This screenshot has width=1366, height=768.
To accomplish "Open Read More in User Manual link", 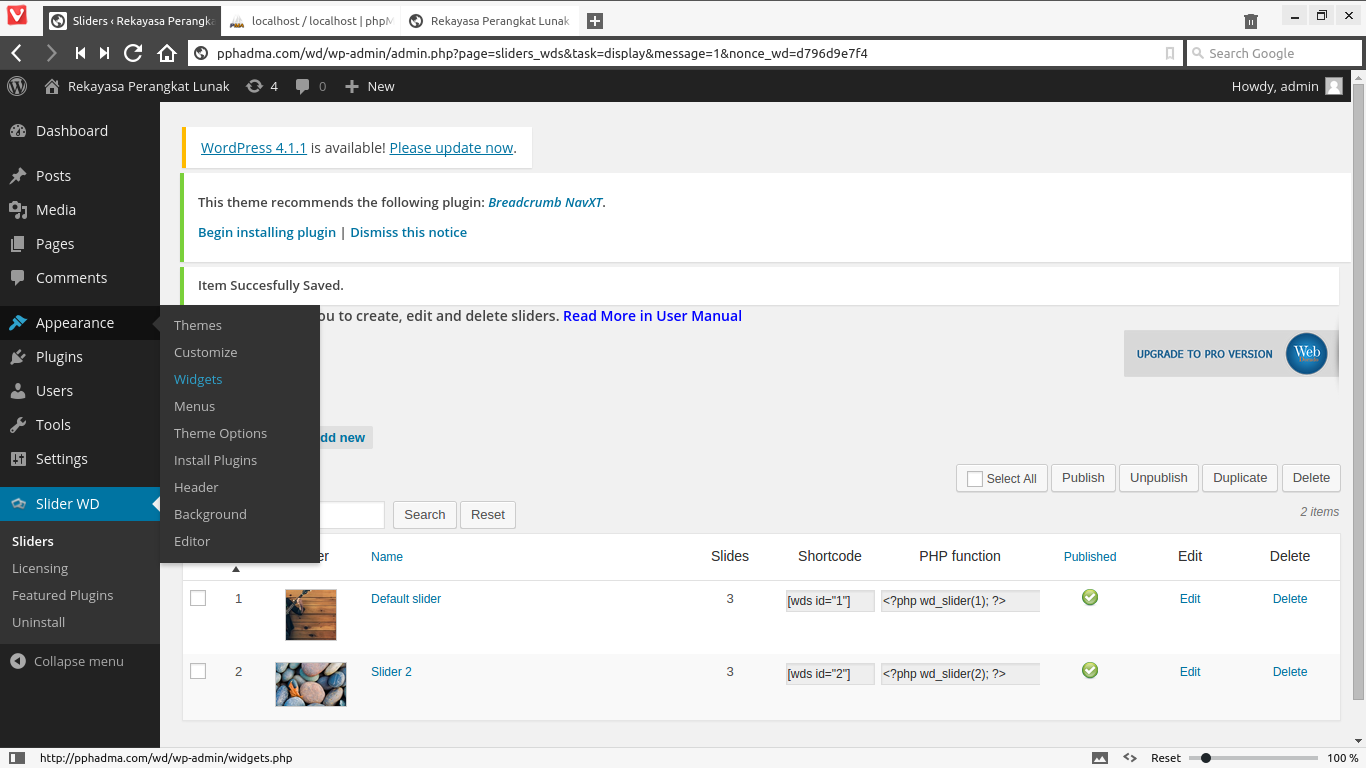I will click(x=652, y=316).
